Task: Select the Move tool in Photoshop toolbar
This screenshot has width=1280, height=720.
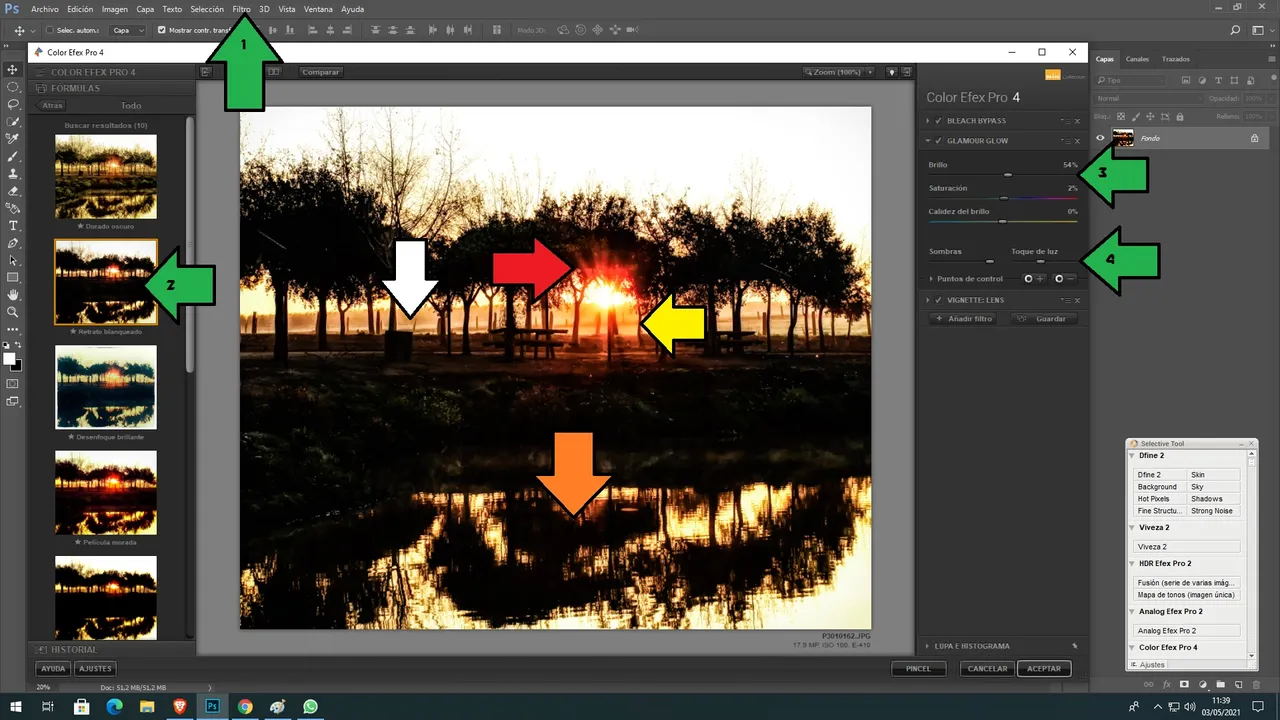Action: 13,69
